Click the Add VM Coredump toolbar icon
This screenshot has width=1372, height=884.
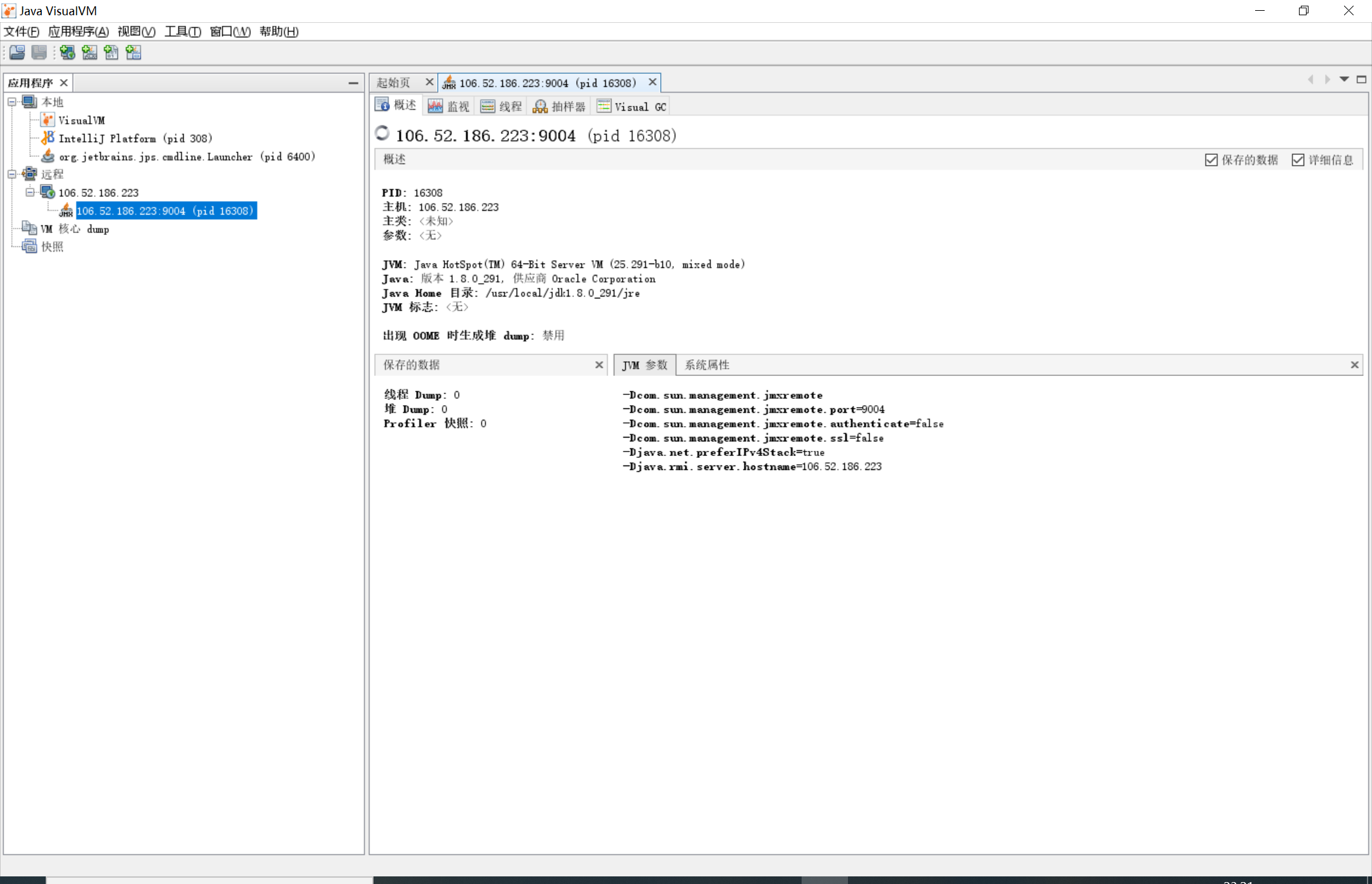(x=111, y=53)
